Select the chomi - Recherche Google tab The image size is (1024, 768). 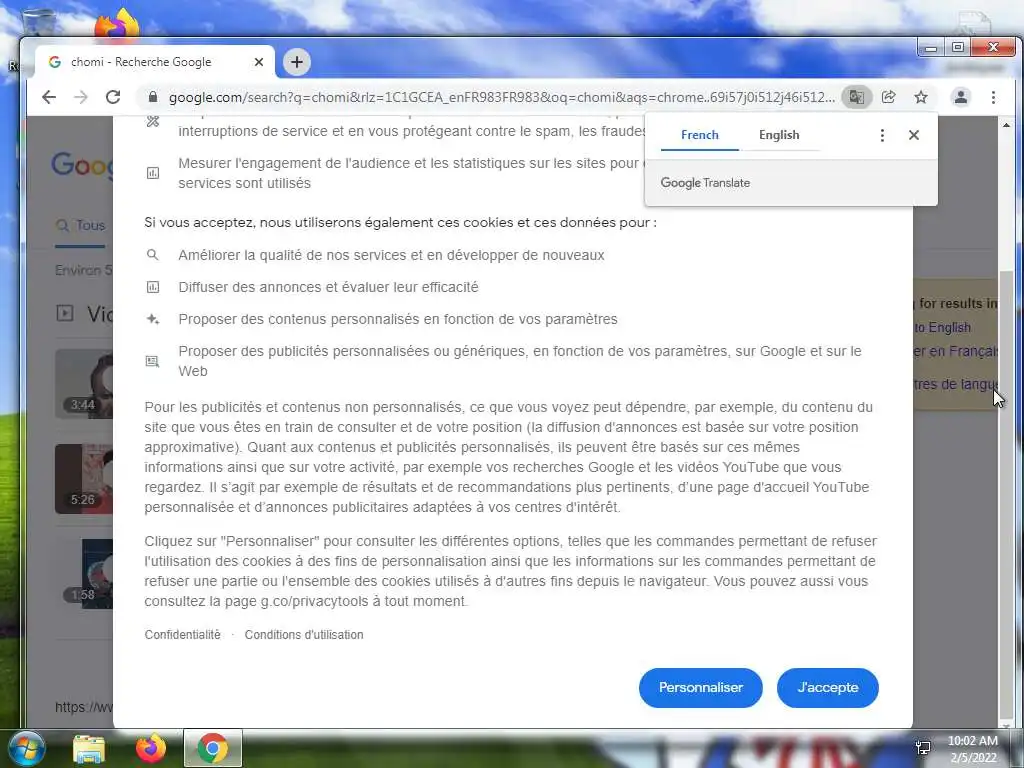tap(154, 62)
